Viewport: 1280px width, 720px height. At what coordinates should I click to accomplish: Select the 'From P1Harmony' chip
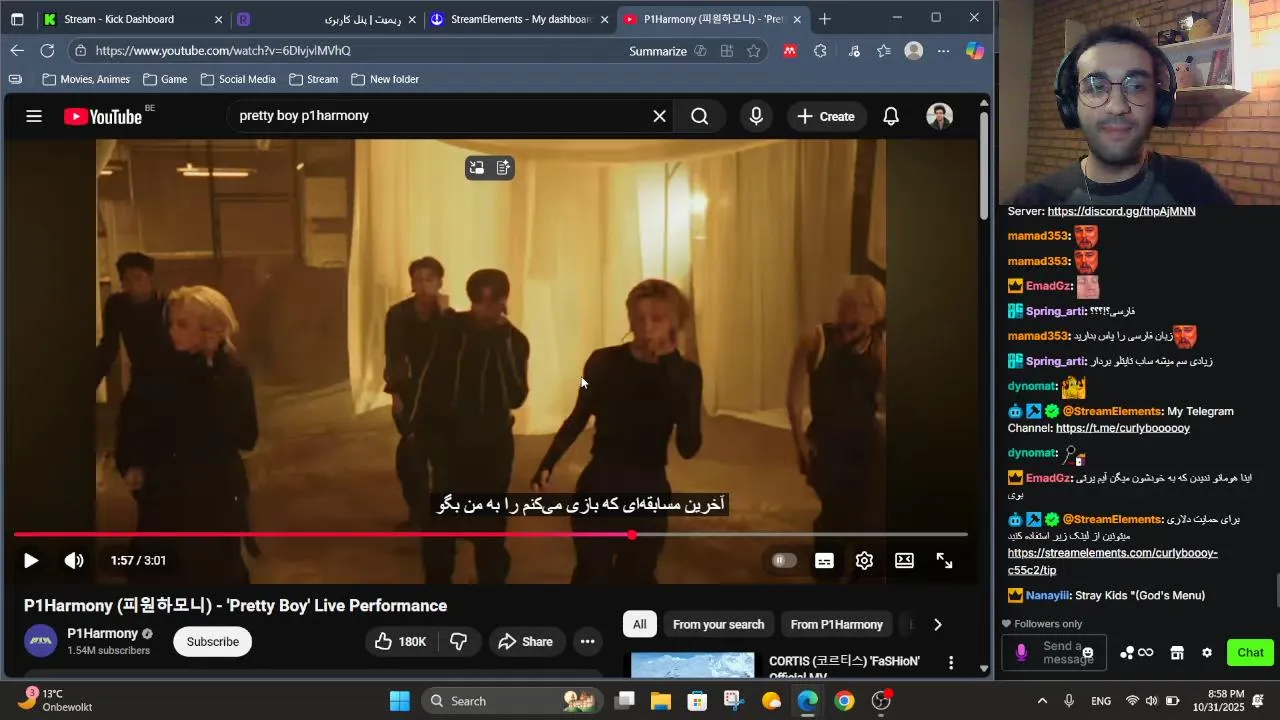pyautogui.click(x=836, y=624)
